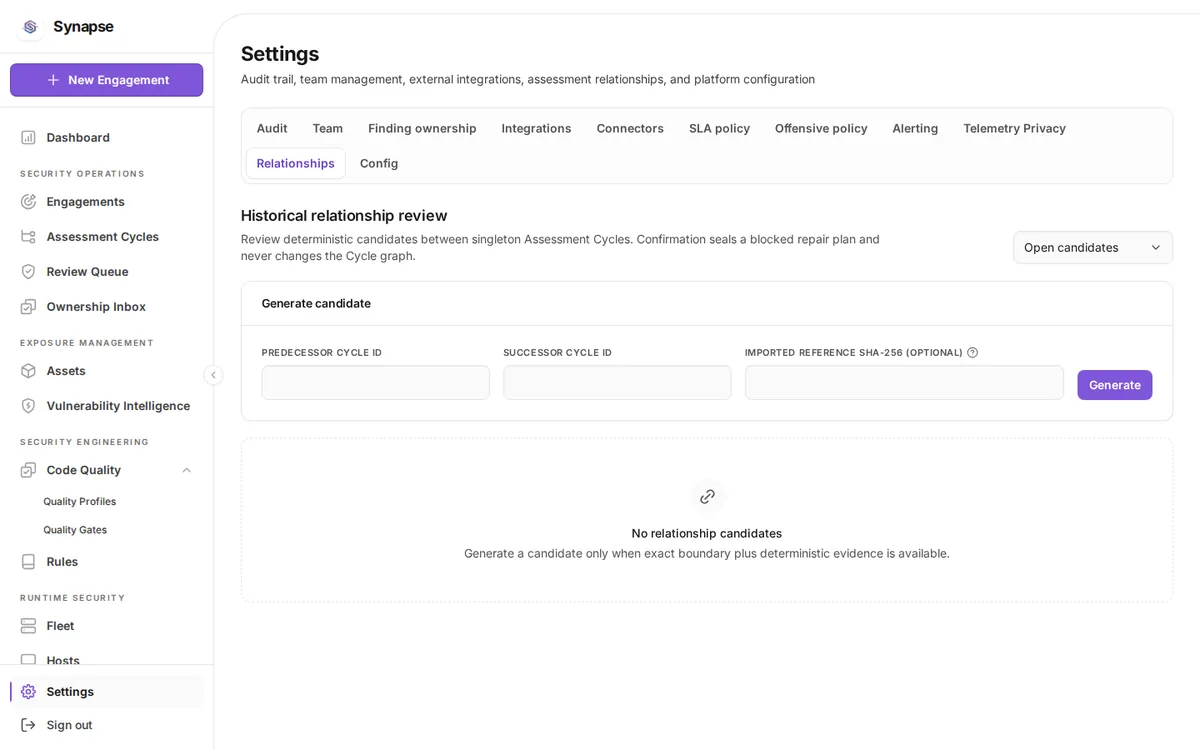Viewport: 1200px width, 750px height.
Task: Focus the Predecessor Cycle ID field
Action: 376,382
